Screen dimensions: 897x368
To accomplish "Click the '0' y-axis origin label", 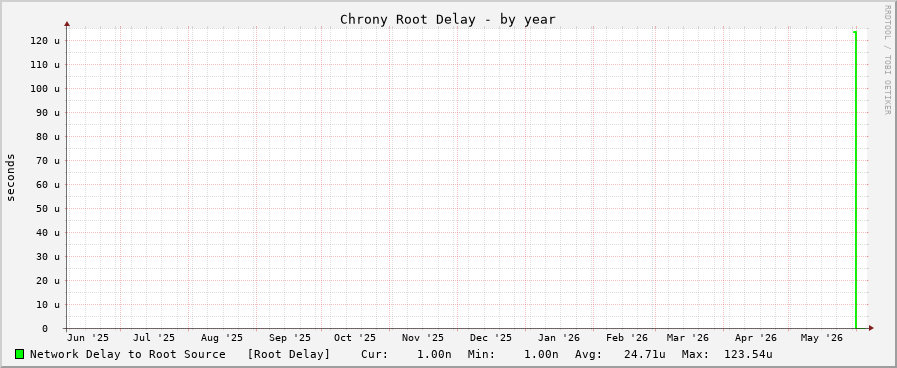I will click(x=45, y=329).
